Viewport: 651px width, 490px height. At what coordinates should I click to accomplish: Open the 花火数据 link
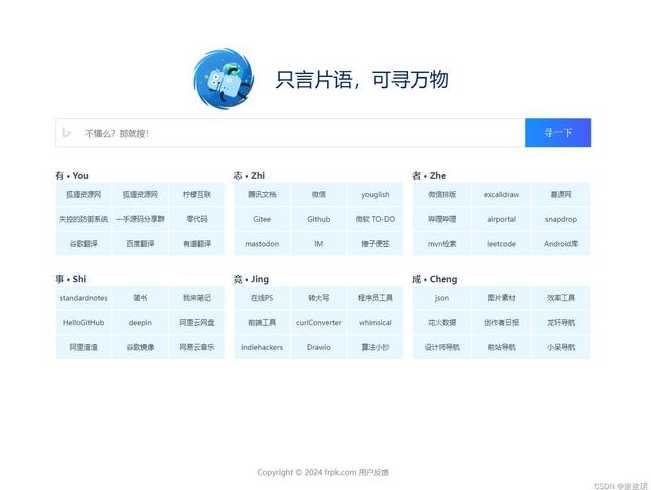pos(442,322)
